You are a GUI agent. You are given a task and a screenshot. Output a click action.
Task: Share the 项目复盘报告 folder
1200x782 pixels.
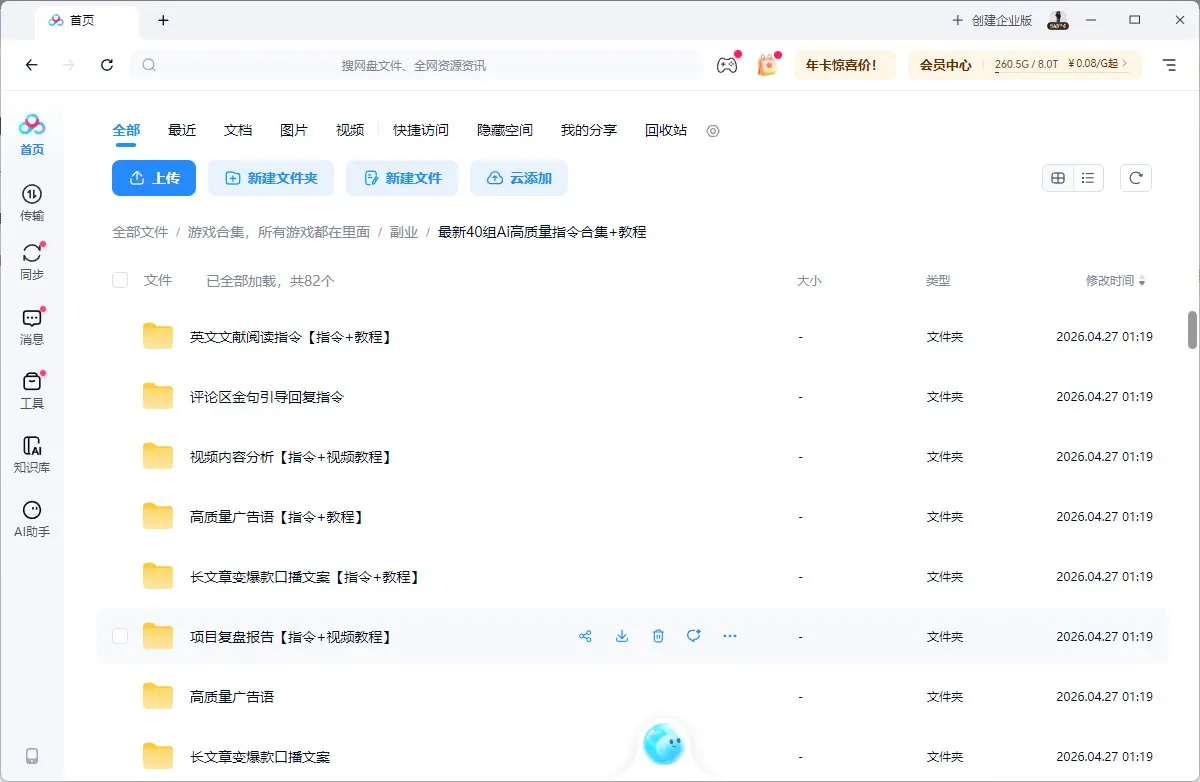[x=585, y=636]
